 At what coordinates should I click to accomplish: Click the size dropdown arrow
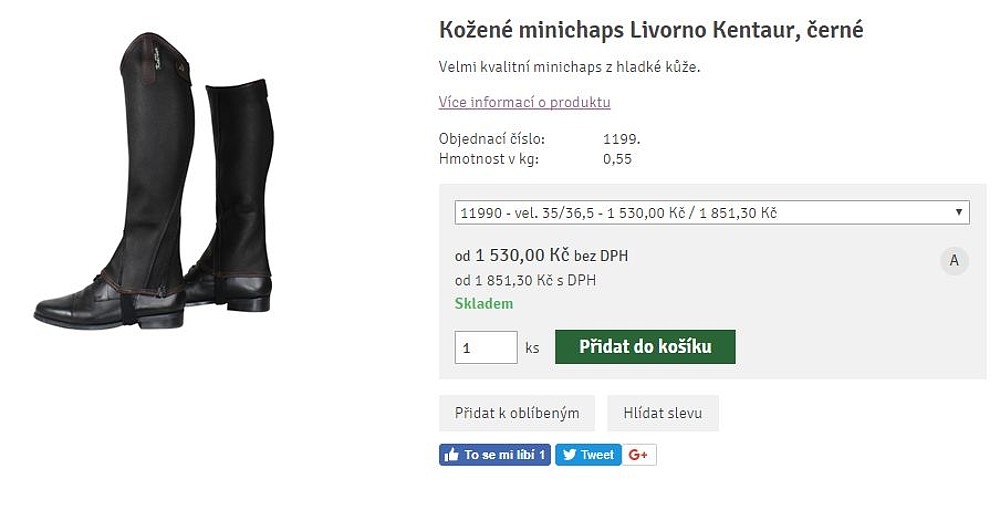pyautogui.click(x=959, y=212)
